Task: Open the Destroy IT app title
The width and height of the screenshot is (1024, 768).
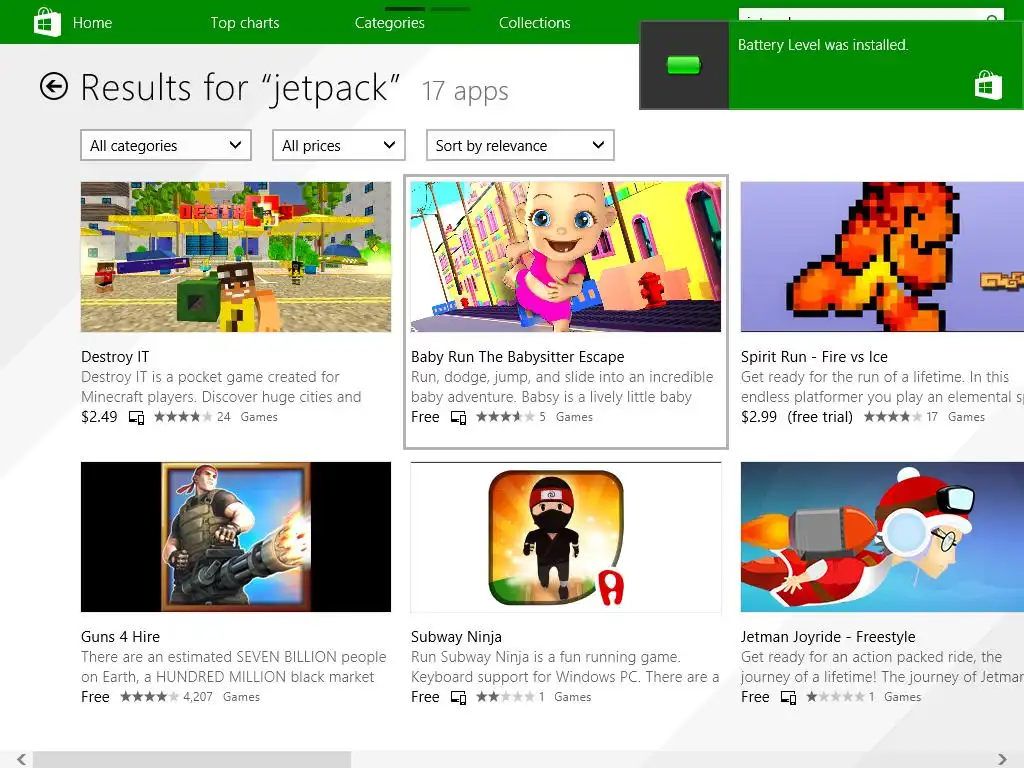Action: 115,357
